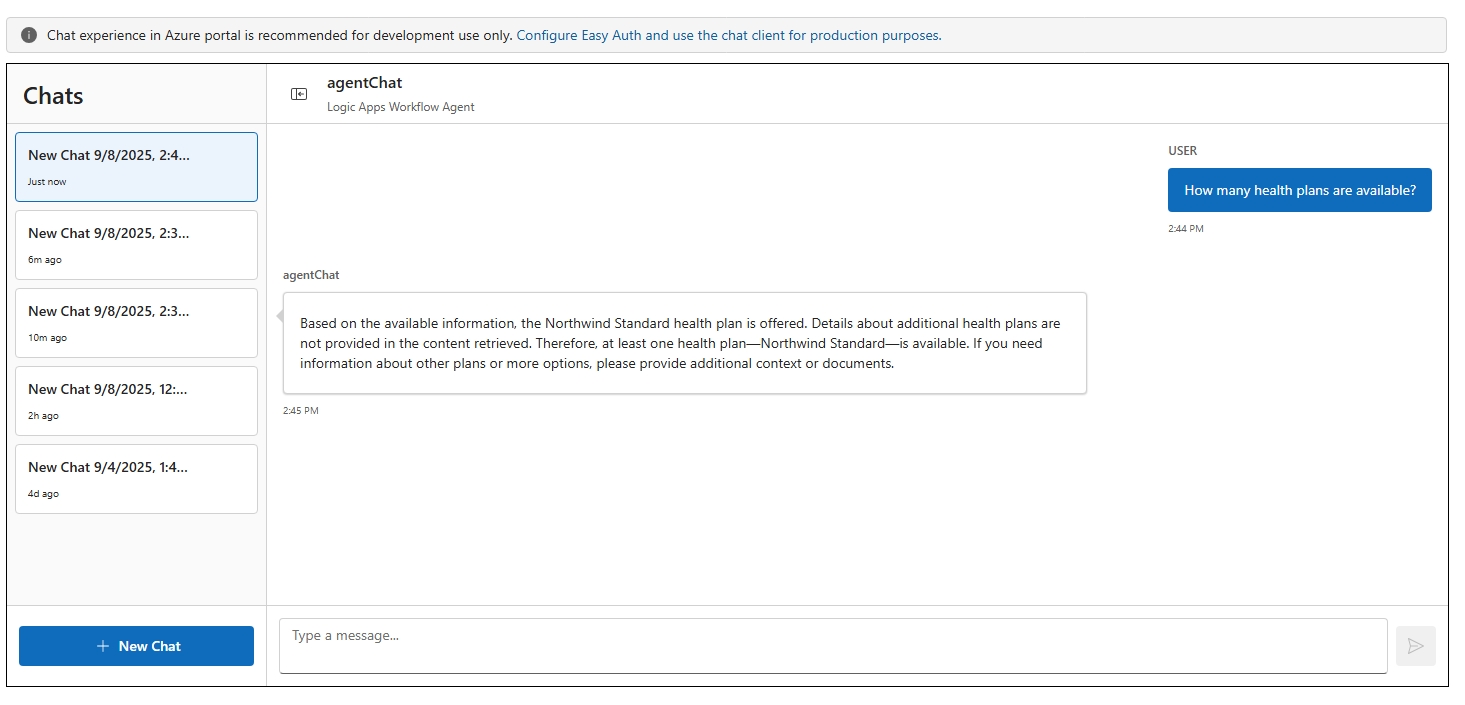This screenshot has height=705, width=1465.
Task: Click the 2:45 PM response timestamp
Action: (301, 411)
